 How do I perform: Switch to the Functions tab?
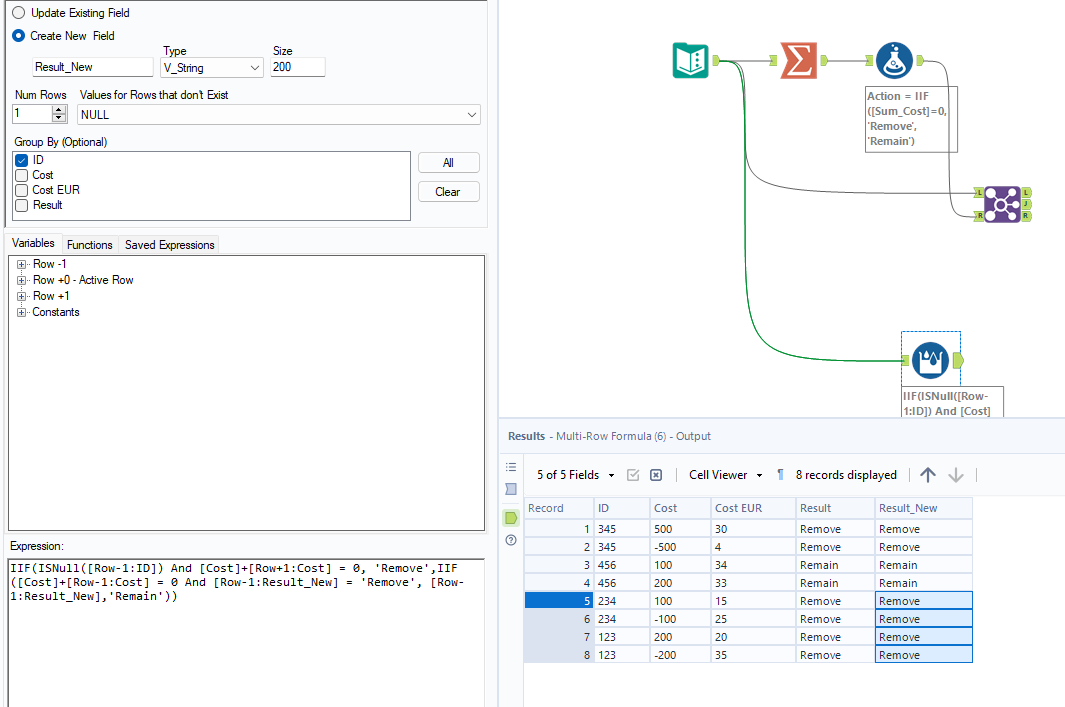point(90,245)
